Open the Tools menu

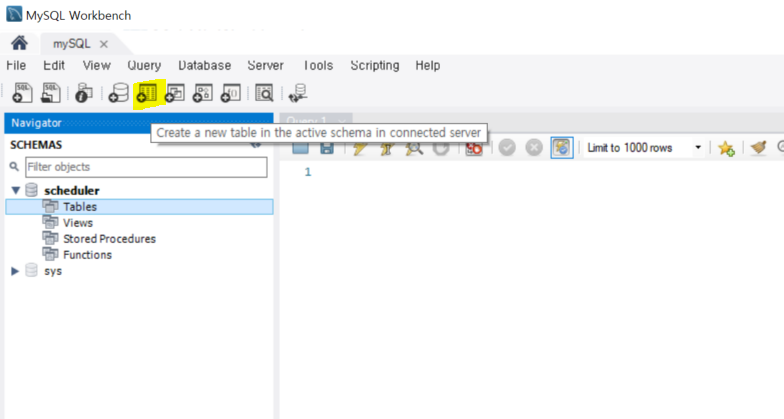point(318,66)
